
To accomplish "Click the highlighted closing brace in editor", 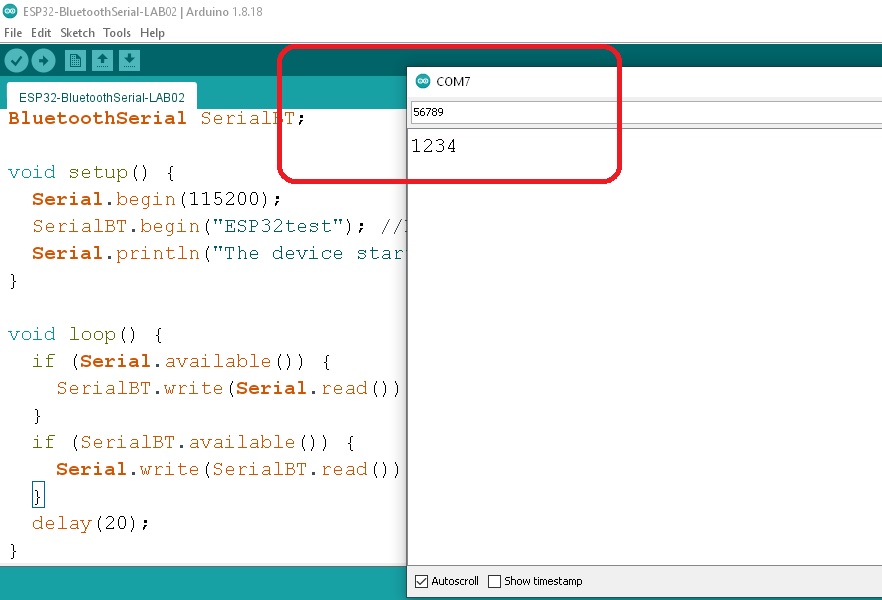I will [38, 495].
